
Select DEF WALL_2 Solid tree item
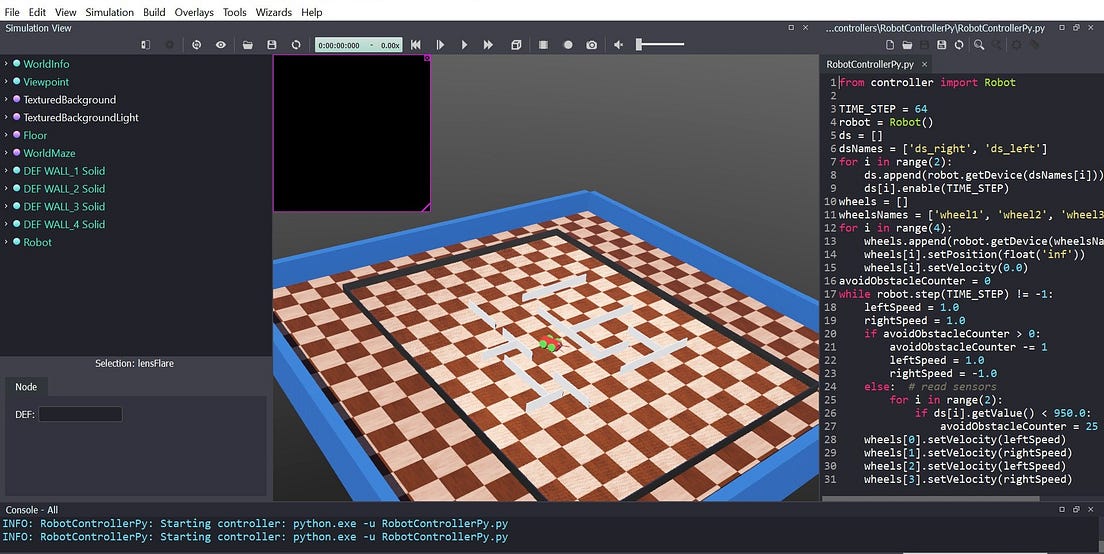click(x=64, y=189)
